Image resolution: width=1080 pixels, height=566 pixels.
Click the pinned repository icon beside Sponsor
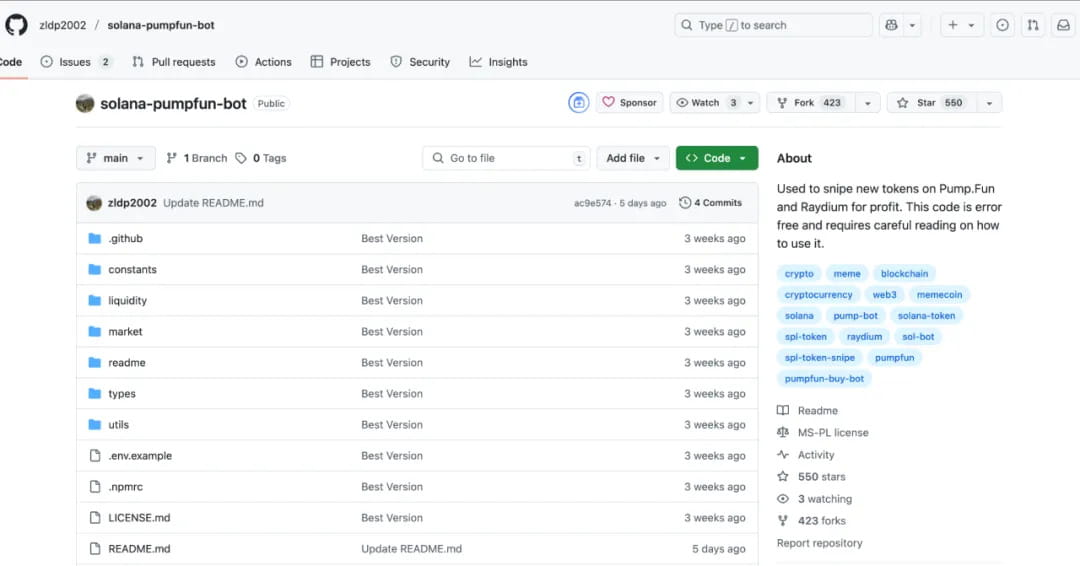[578, 102]
